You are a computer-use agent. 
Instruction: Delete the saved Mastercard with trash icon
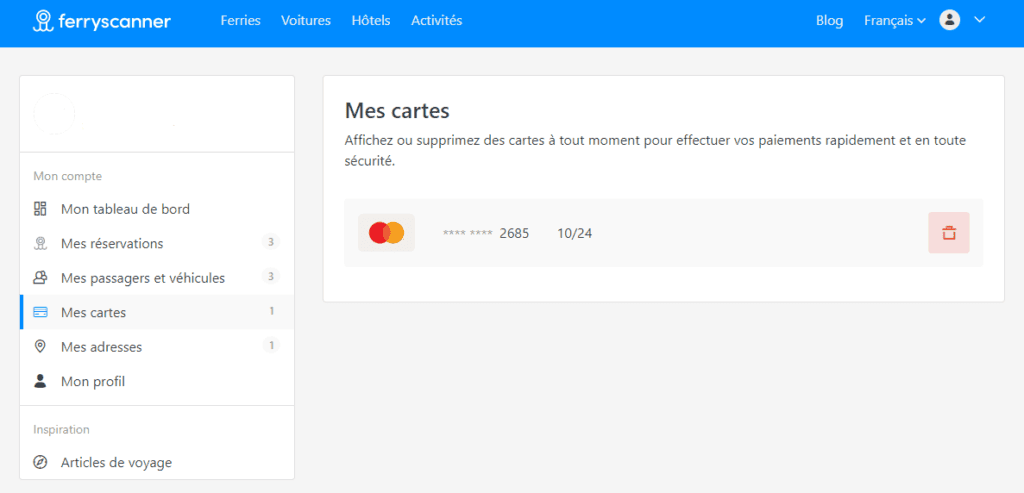coord(948,233)
